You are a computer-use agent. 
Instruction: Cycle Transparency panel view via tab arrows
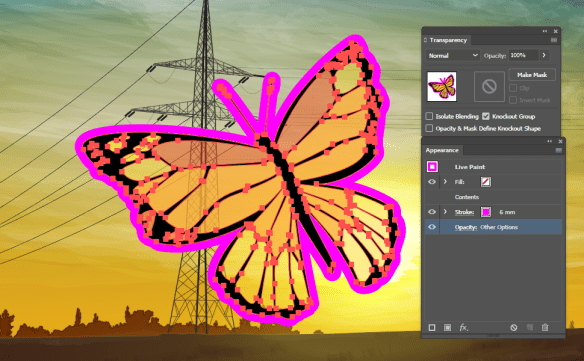pos(426,40)
